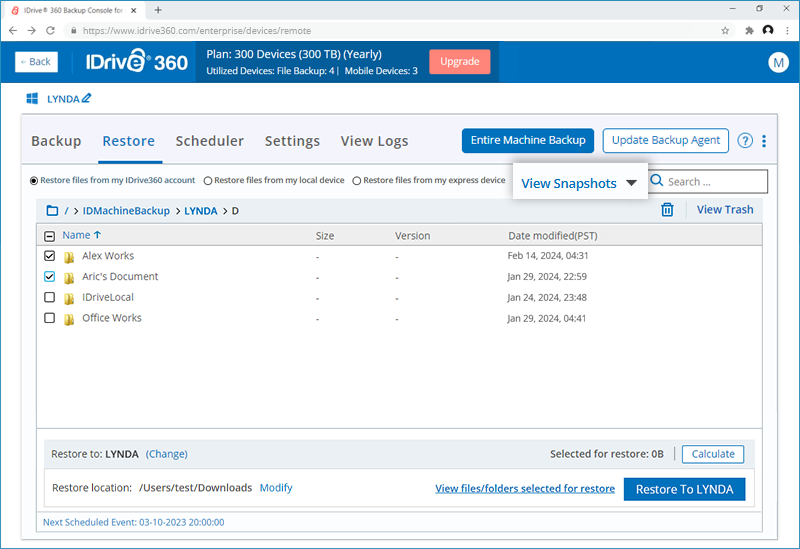Screen dimensions: 800x549
Task: Open View files/folders selected for restore link
Action: (525, 489)
